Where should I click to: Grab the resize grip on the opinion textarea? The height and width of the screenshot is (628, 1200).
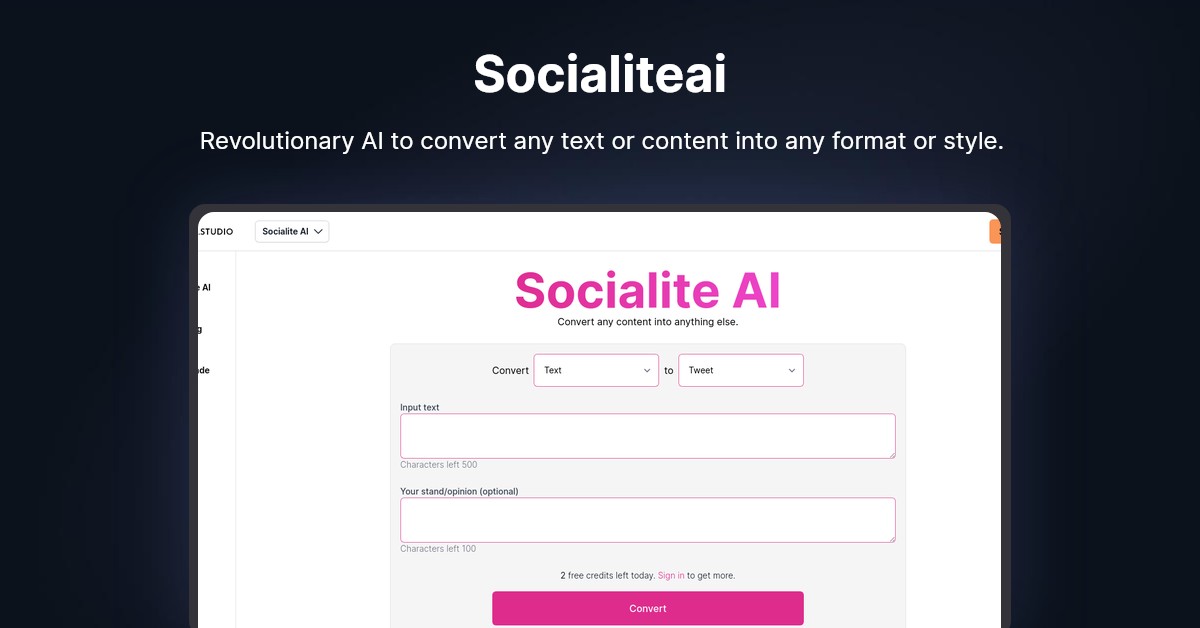[x=891, y=538]
